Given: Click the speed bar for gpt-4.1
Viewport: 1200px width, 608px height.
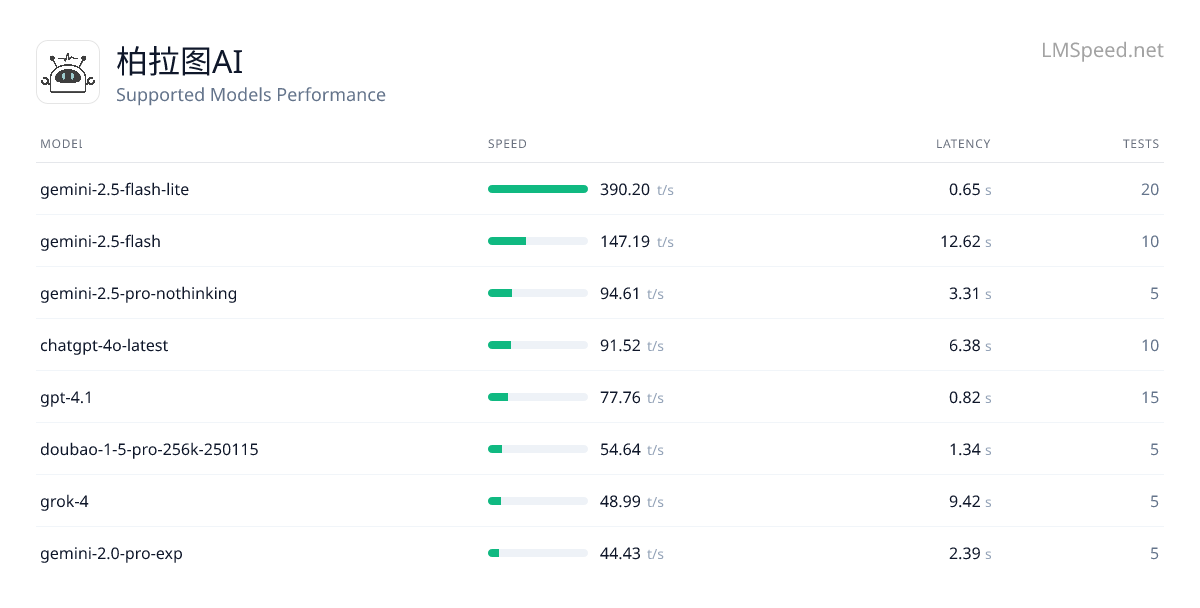Looking at the screenshot, I should click(538, 397).
